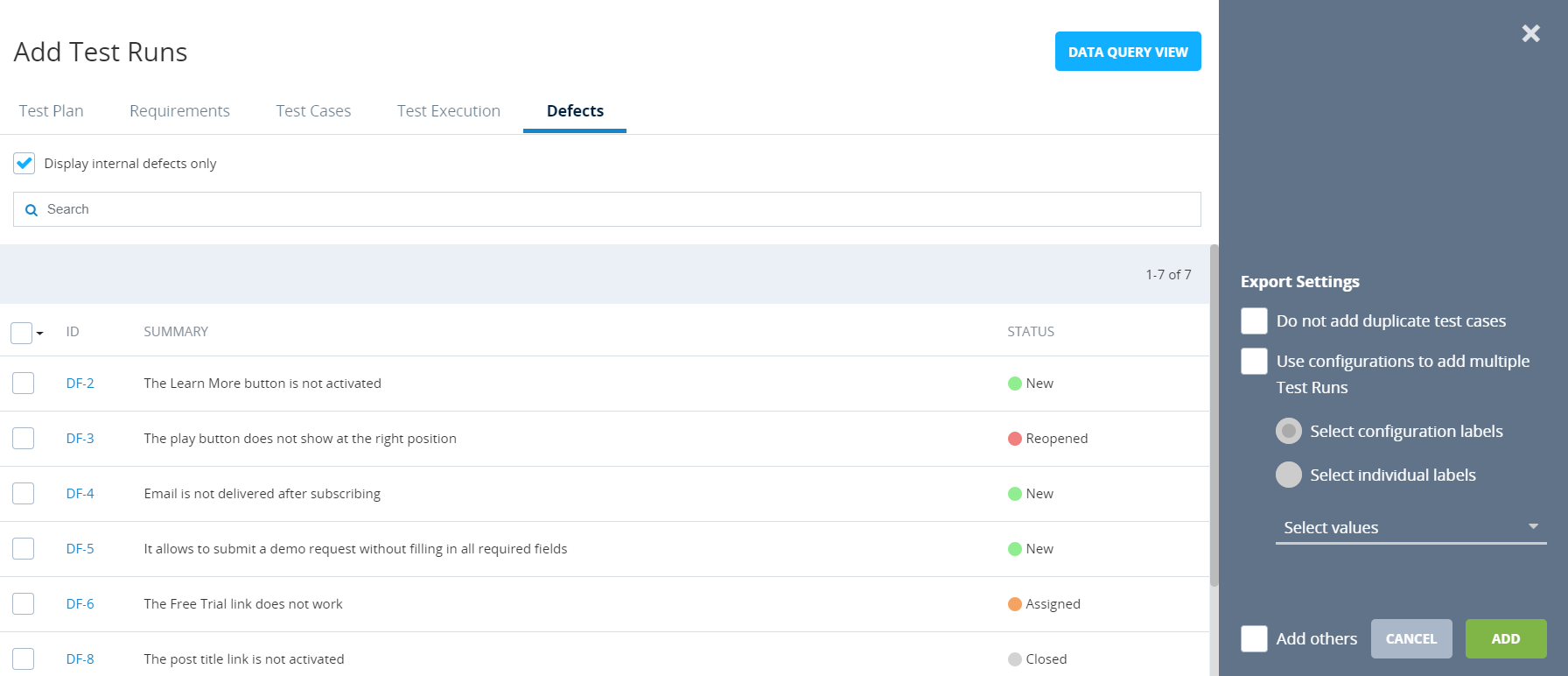1568x676 pixels.
Task: Expand the select-all checkbox dropdown arrow
Action: click(x=40, y=334)
